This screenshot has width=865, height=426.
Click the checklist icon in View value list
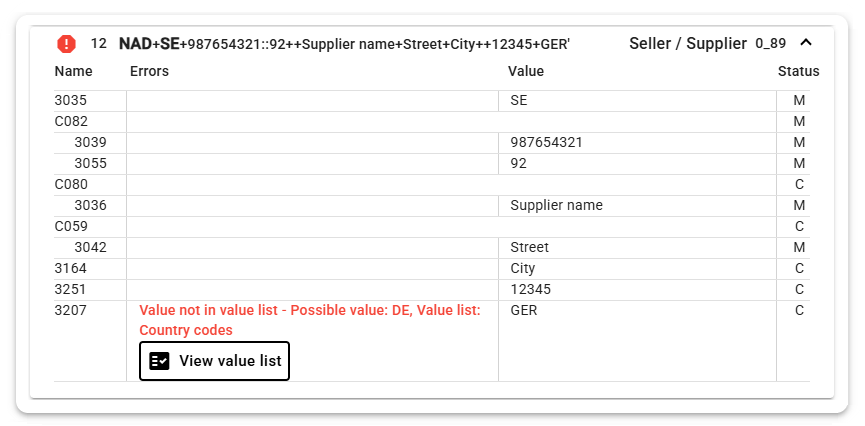pos(159,361)
